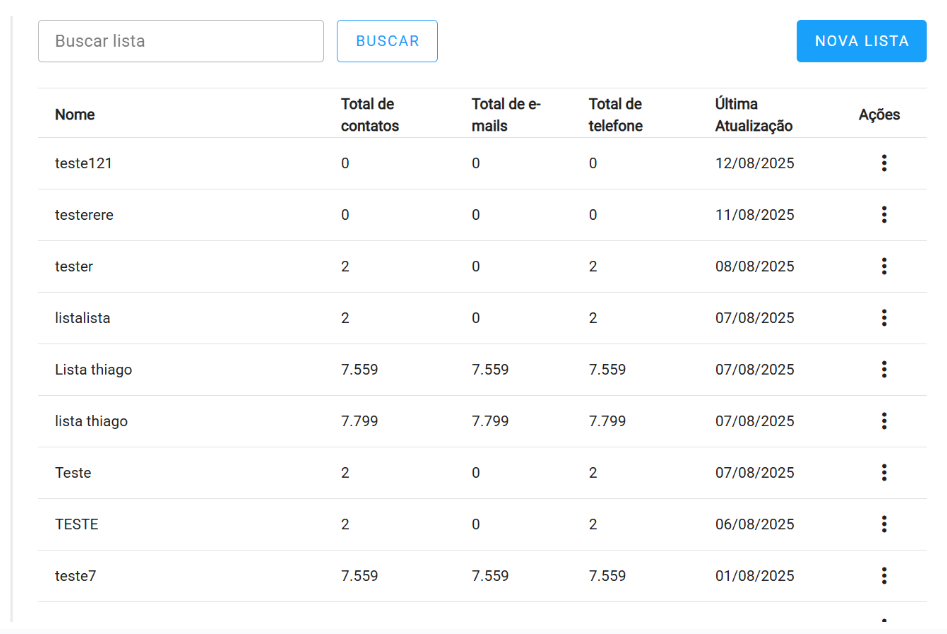
Task: Open actions menu for teste121 row
Action: (x=884, y=163)
